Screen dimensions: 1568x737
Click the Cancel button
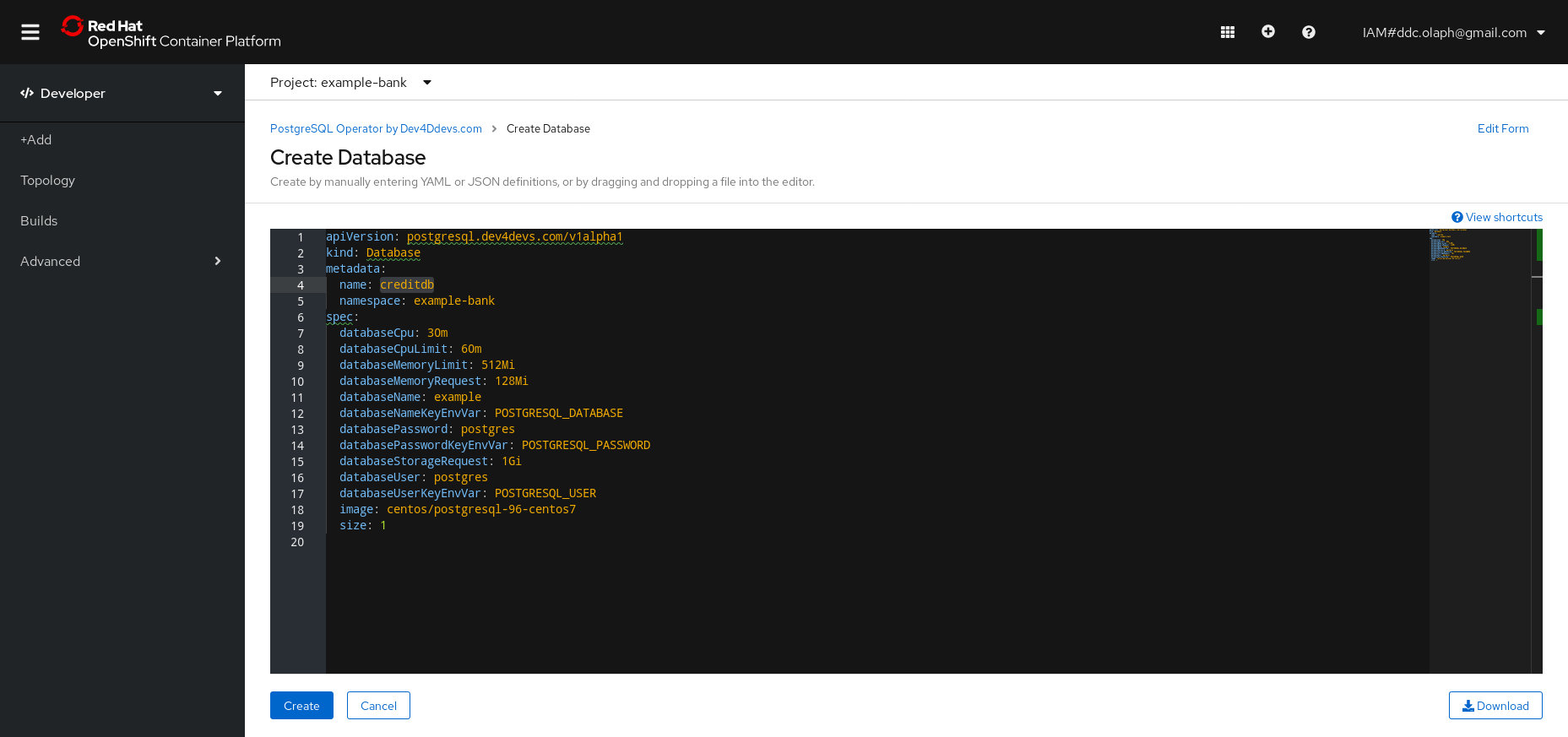[x=378, y=706]
